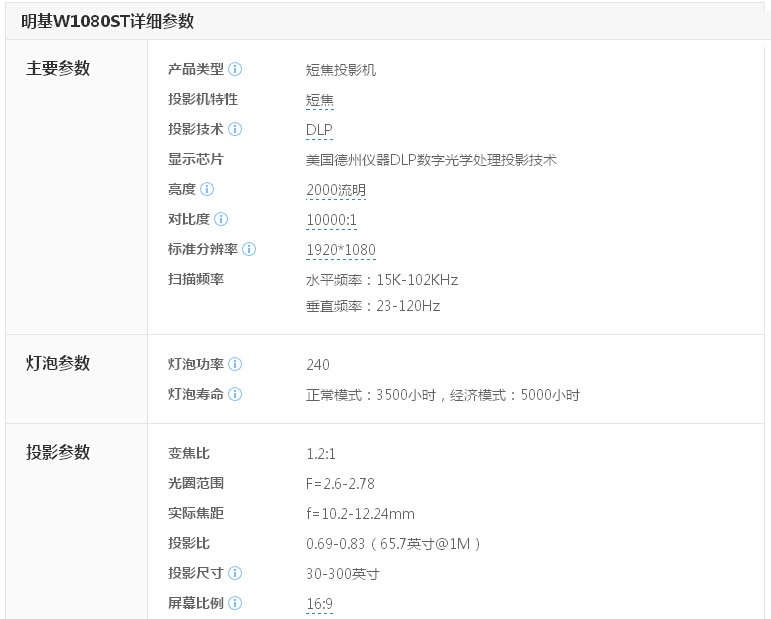Viewport: 771px width, 619px height.
Task: Click the 亮度 label text
Action: [182, 189]
